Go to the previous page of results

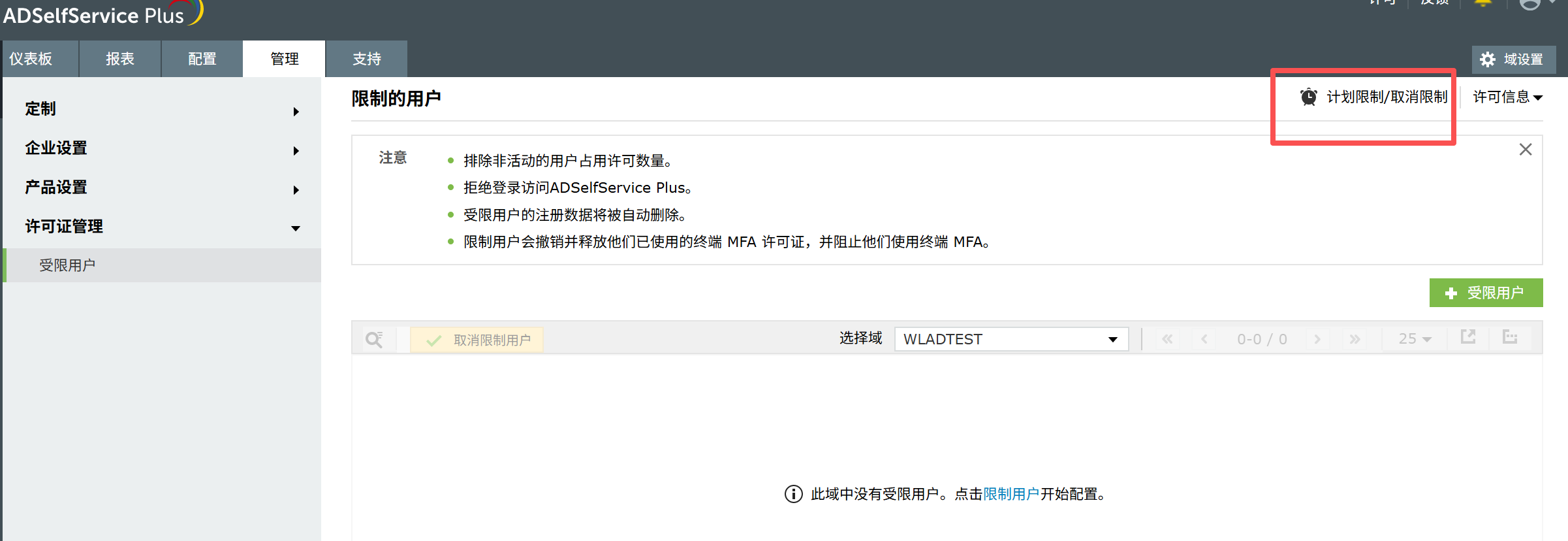click(x=1204, y=339)
